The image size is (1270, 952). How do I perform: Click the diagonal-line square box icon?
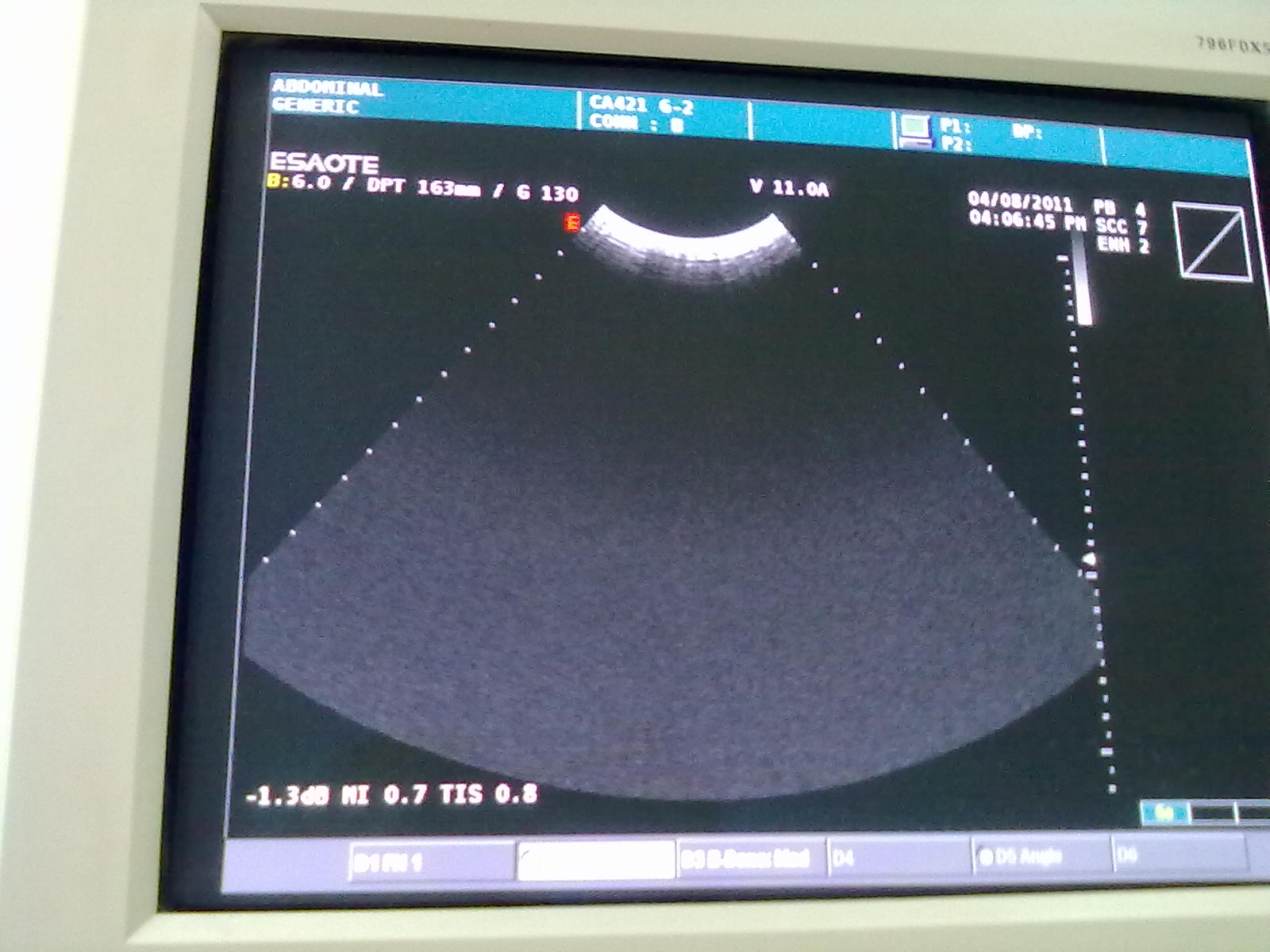pos(1214,241)
